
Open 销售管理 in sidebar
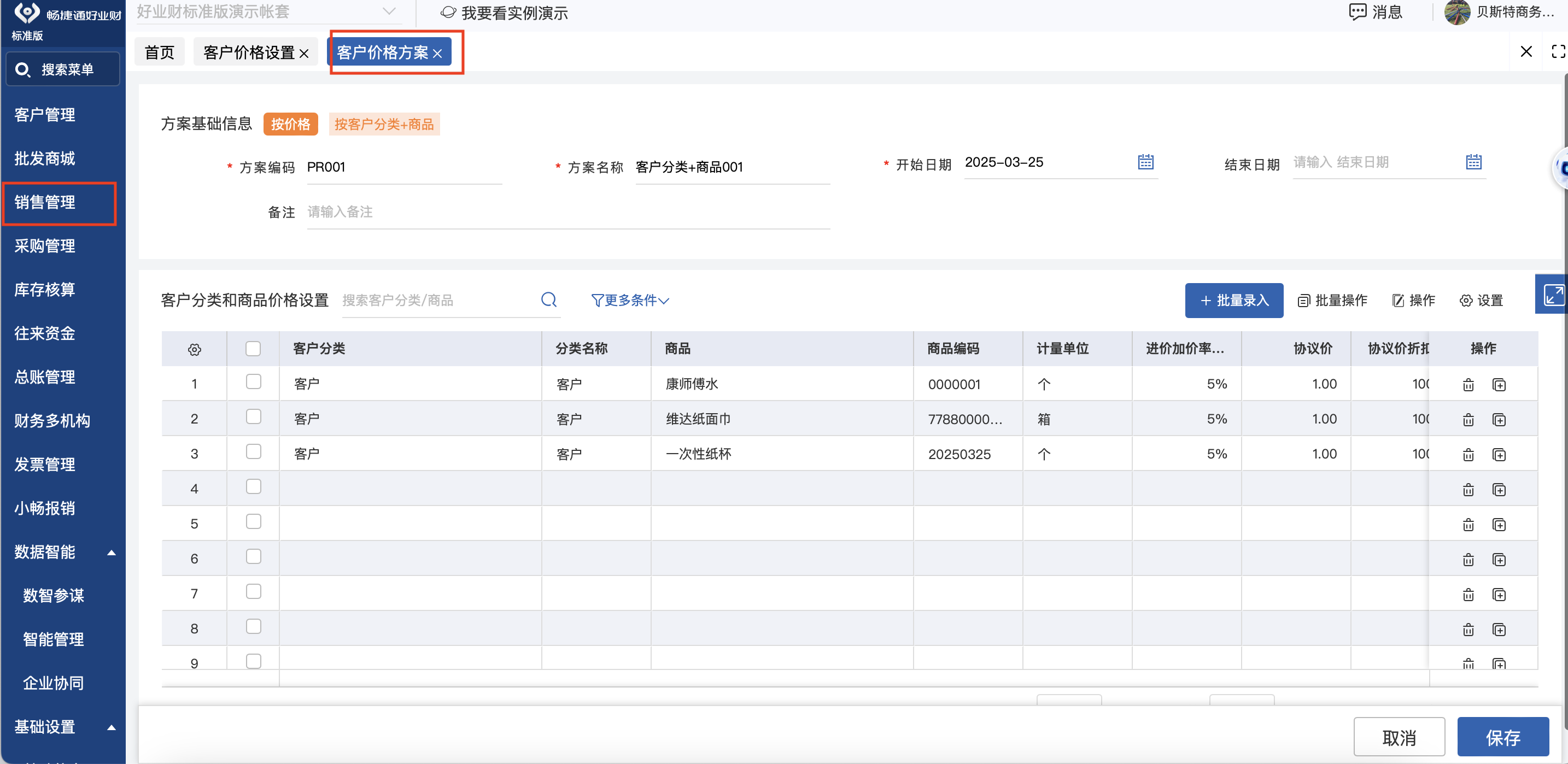45,203
